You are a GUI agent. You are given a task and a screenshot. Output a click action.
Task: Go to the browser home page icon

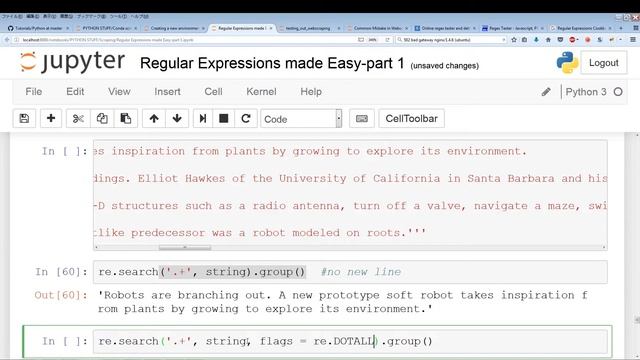click(548, 40)
